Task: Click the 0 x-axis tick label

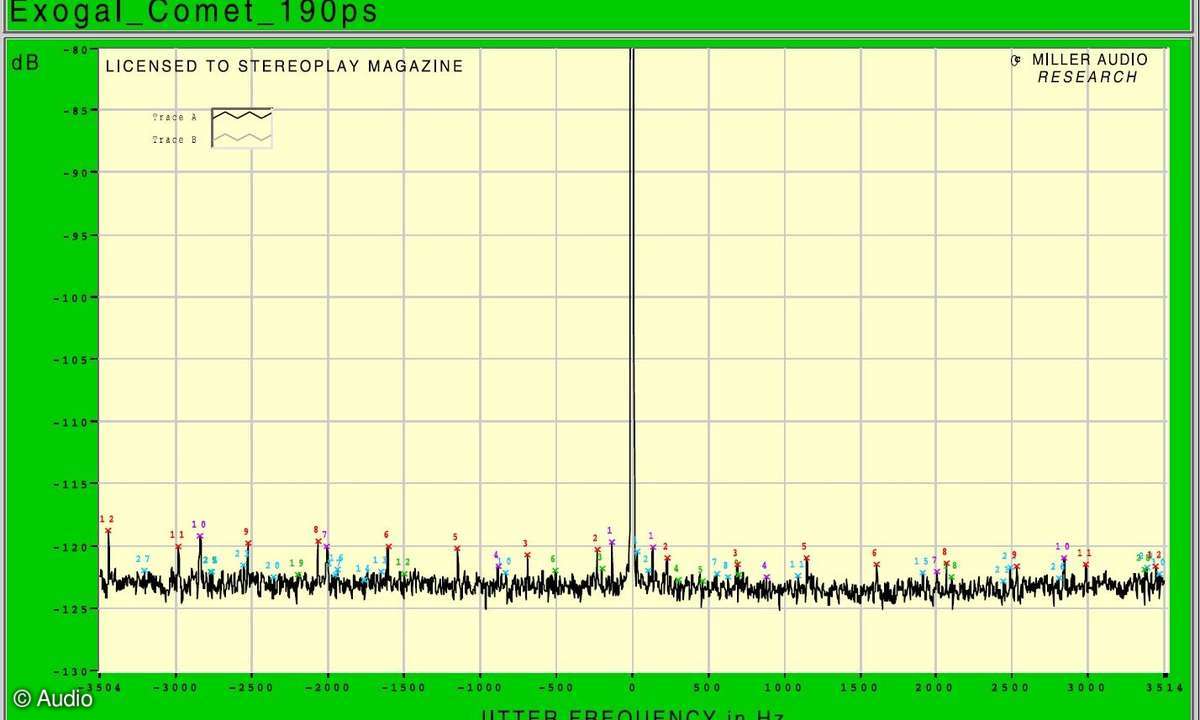Action: click(632, 688)
